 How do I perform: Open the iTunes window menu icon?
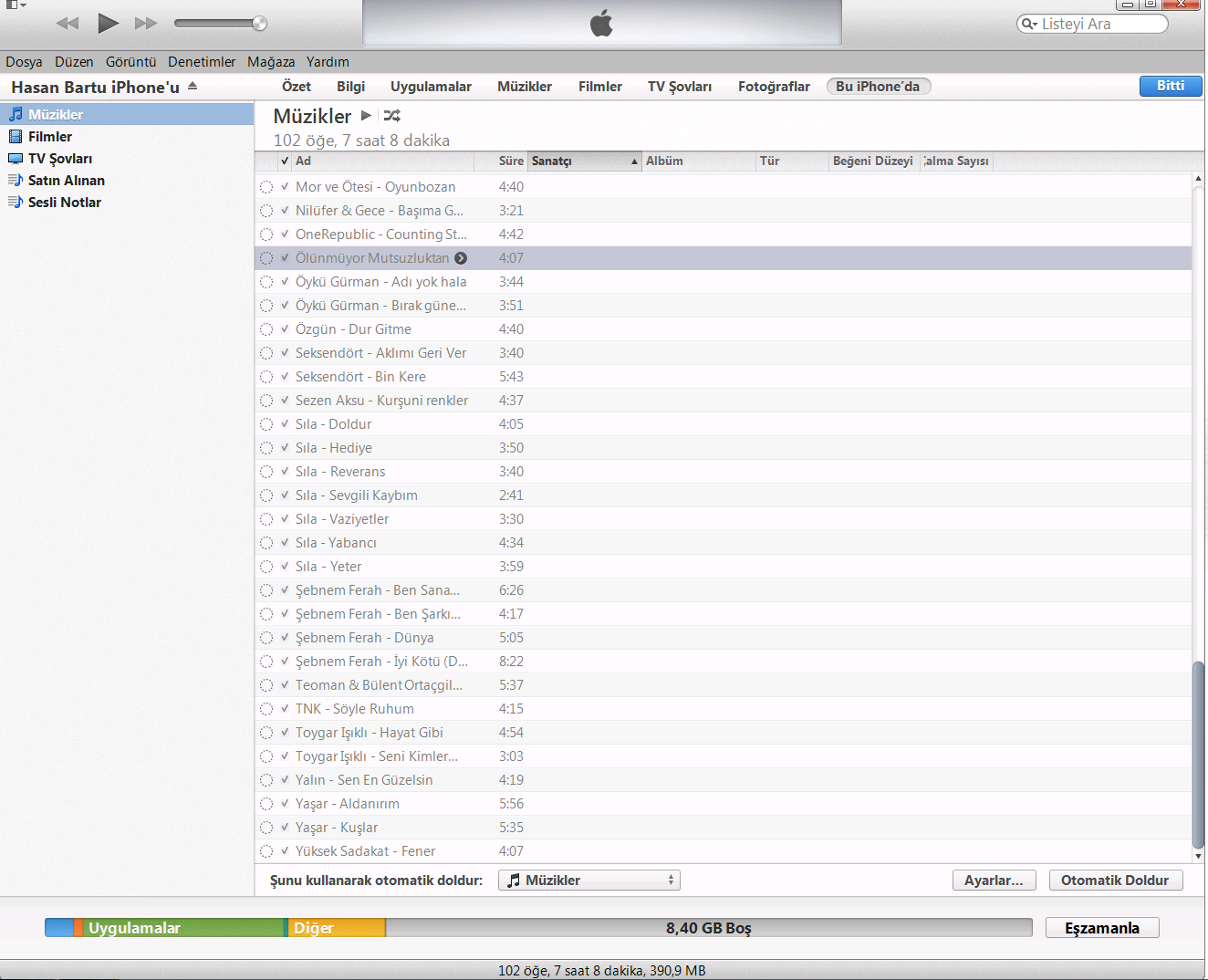16,5
